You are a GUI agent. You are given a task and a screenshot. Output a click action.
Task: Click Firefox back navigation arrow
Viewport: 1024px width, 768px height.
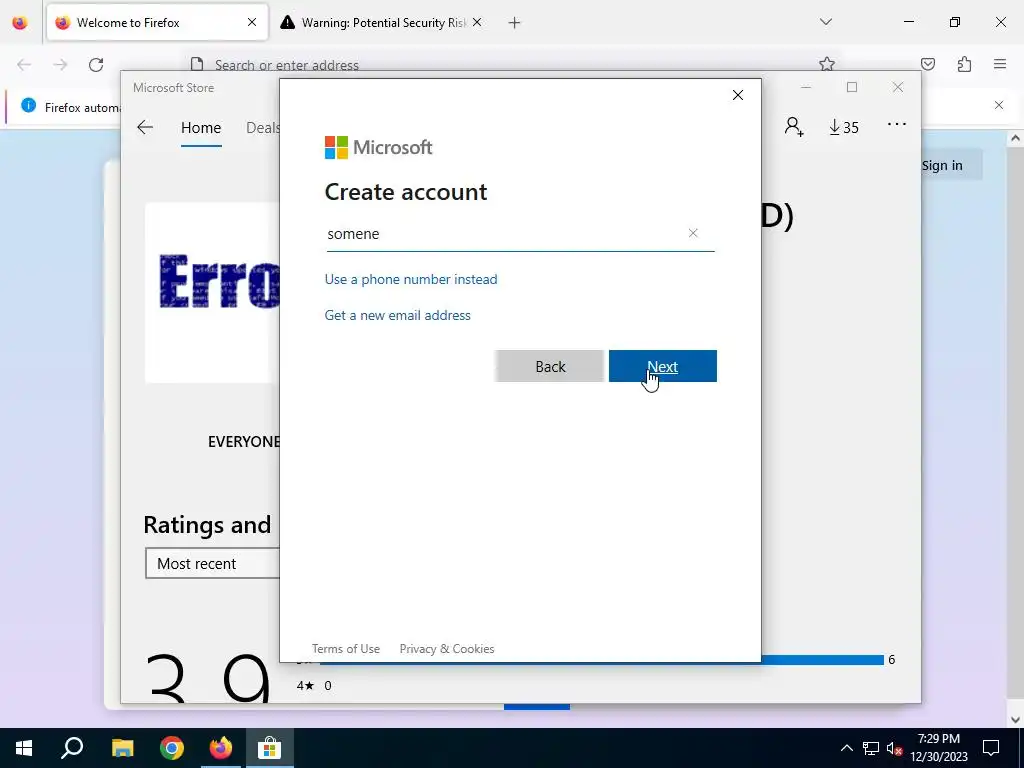[24, 65]
